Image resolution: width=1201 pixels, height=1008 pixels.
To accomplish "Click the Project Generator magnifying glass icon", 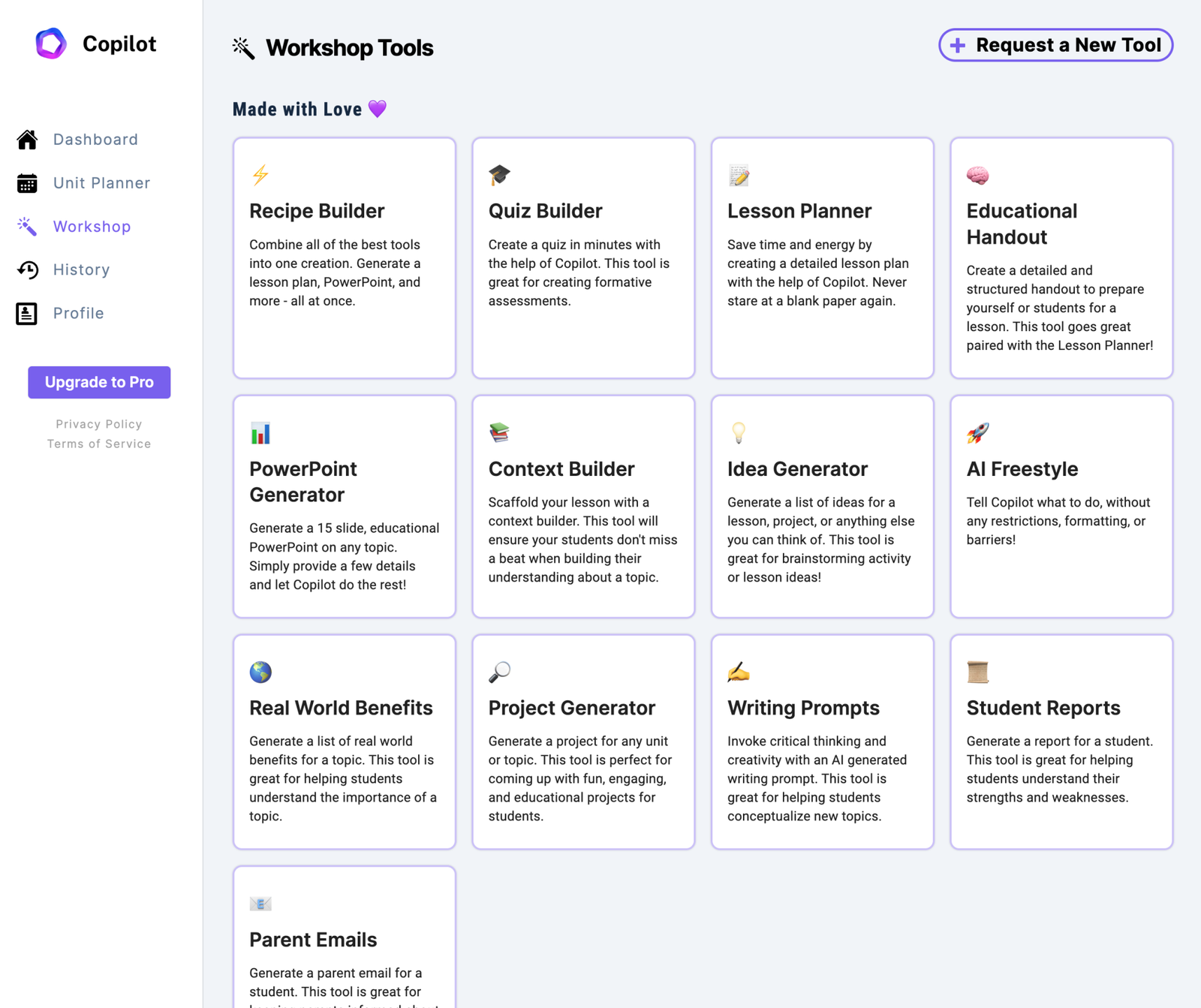I will pyautogui.click(x=499, y=672).
